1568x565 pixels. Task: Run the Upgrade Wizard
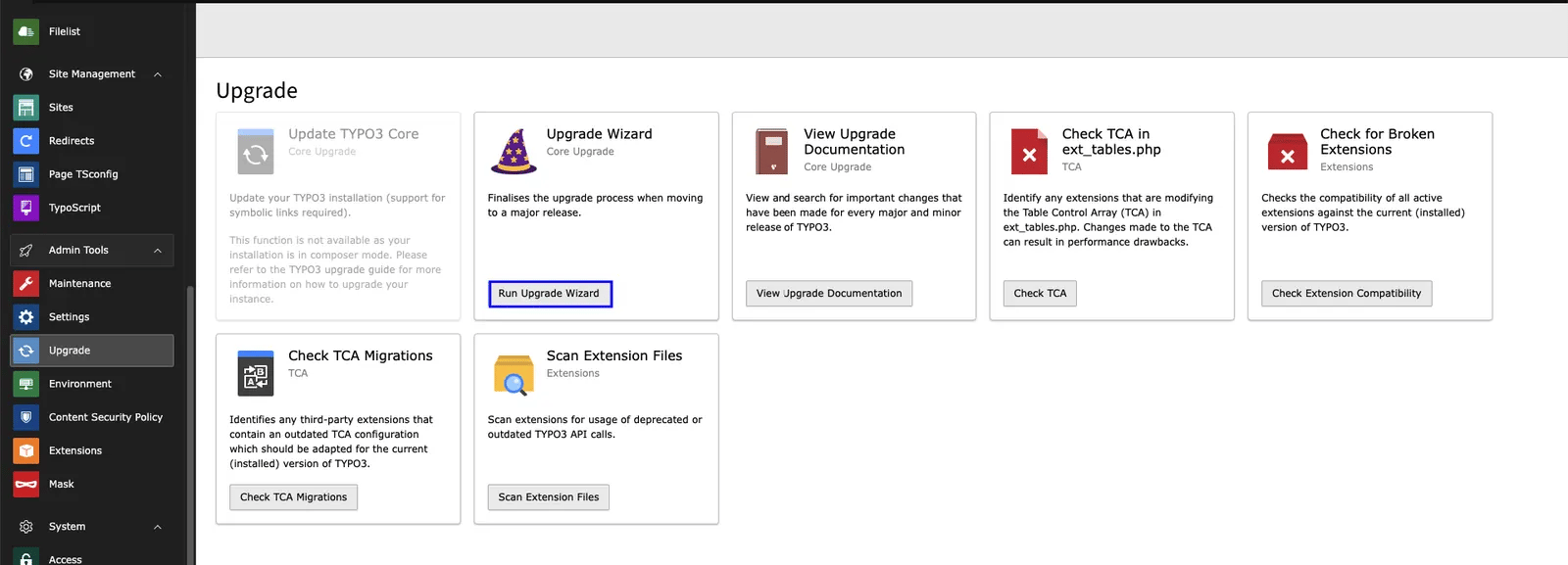550,294
